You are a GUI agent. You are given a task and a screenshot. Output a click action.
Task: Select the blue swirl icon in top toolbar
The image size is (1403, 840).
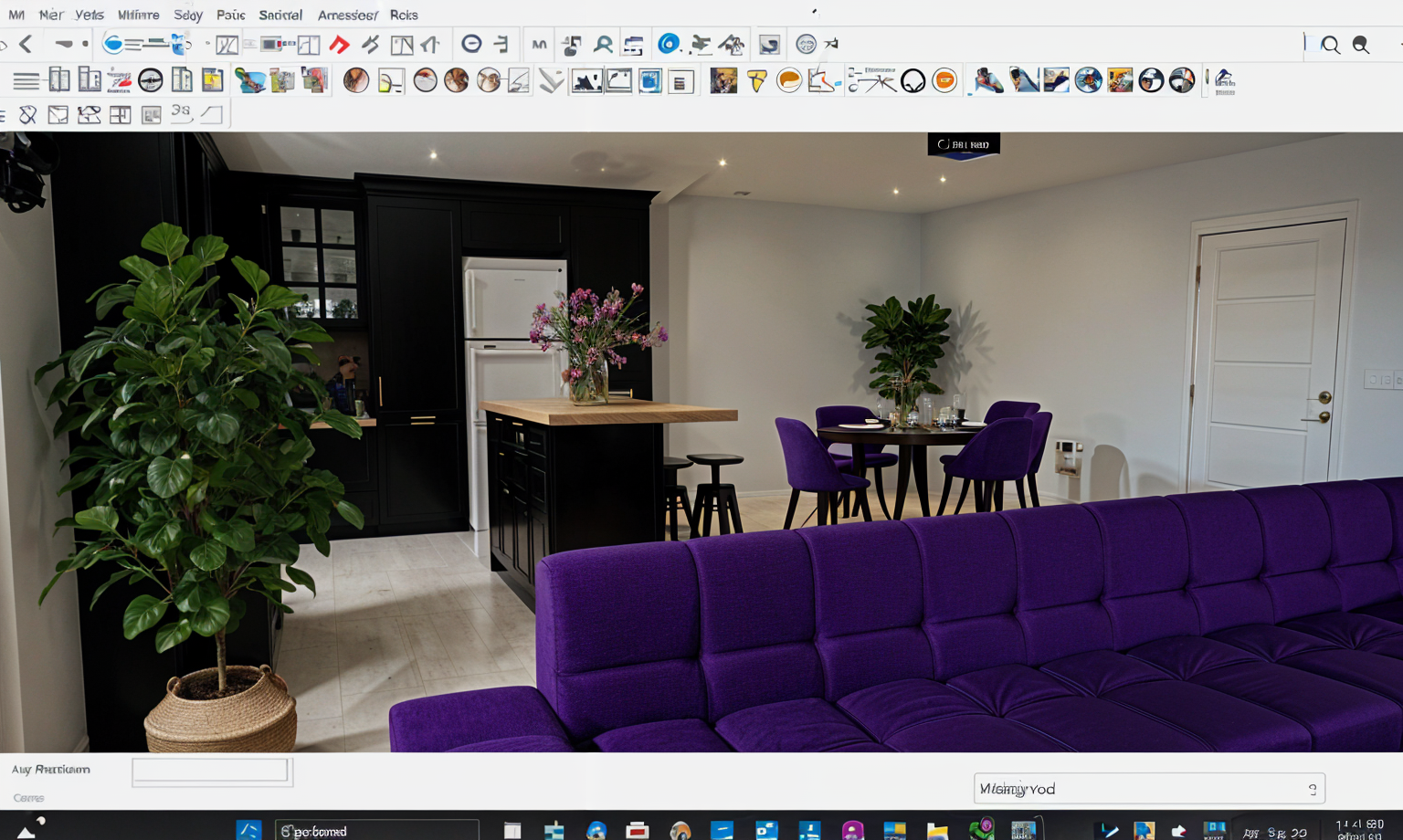pos(669,44)
